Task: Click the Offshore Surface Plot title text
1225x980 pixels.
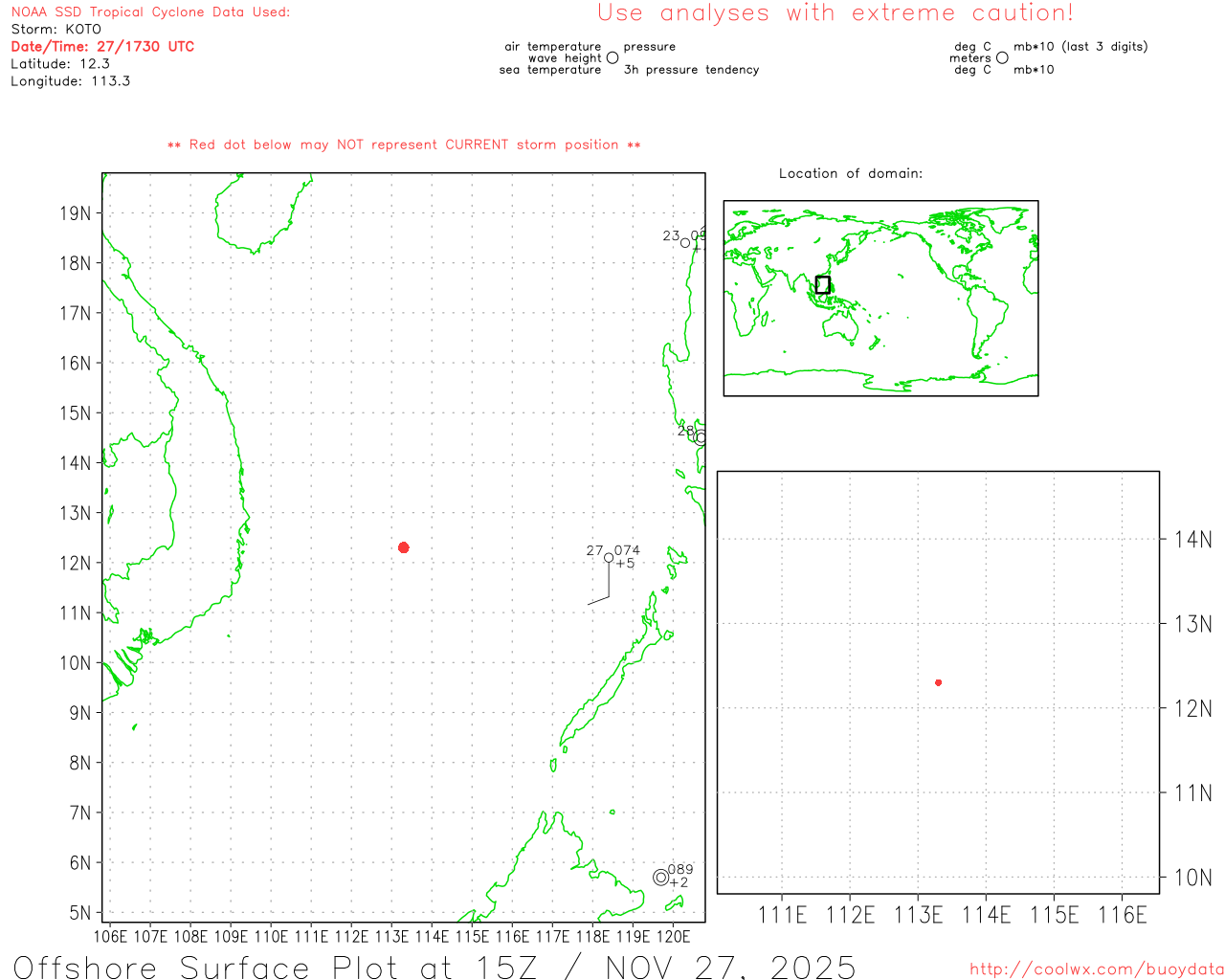Action: [435, 967]
